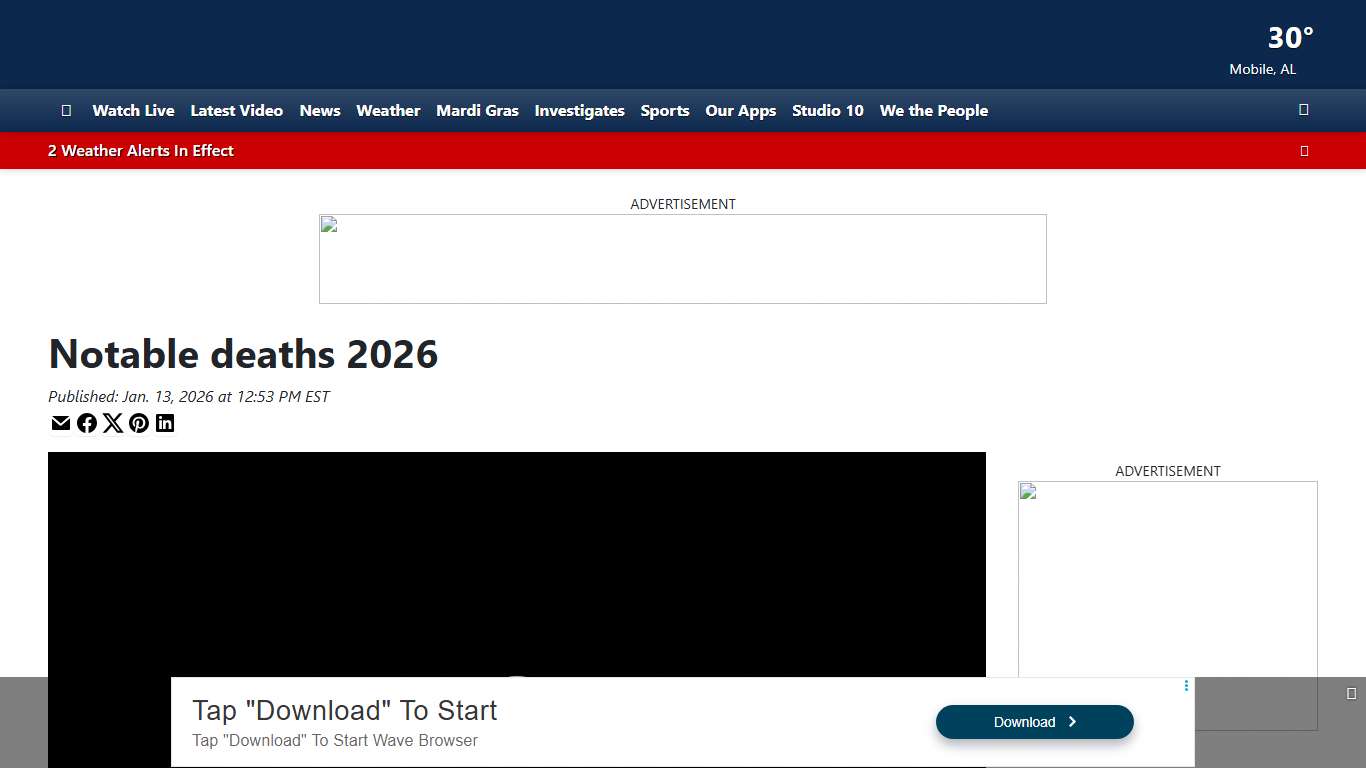This screenshot has width=1366, height=768.
Task: Click the black video player area
Action: coord(516,560)
